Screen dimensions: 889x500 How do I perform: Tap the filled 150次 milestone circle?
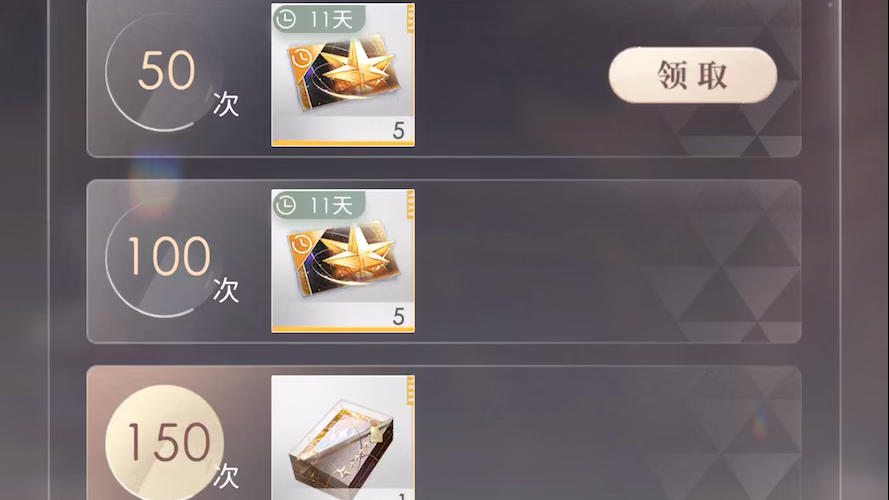(x=164, y=444)
